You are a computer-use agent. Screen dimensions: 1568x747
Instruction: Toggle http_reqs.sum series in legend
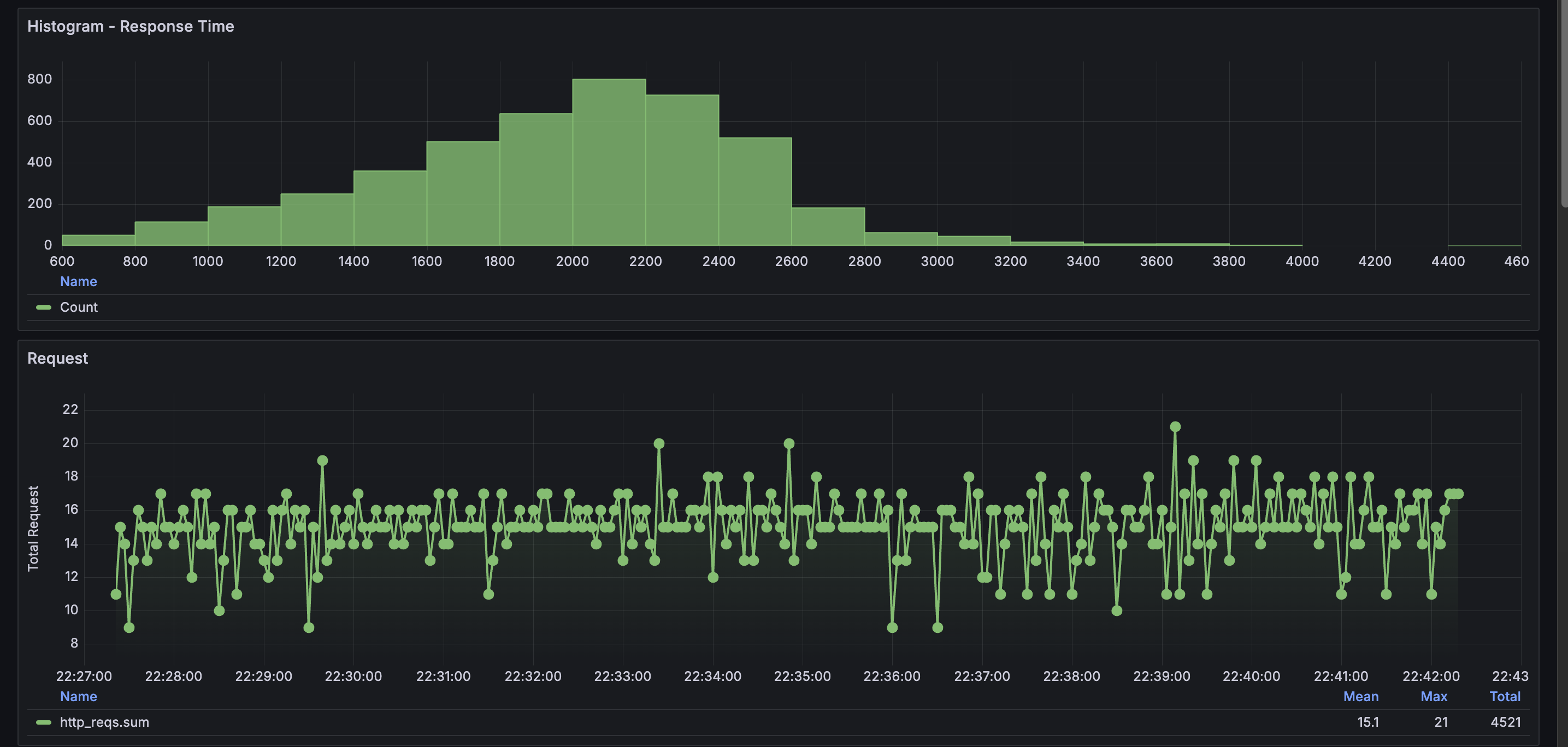click(104, 722)
